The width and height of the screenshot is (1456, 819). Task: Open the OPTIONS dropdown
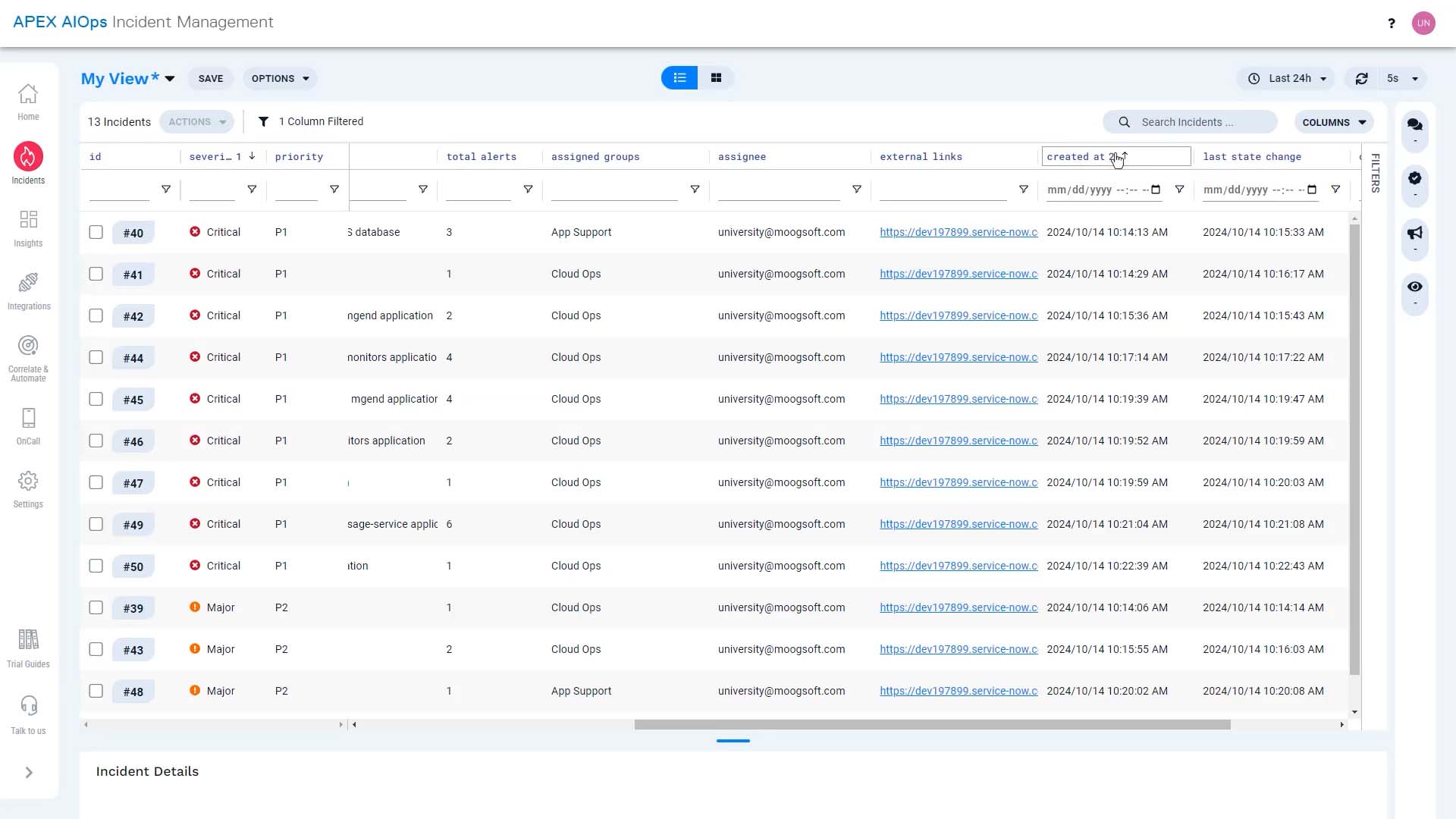280,79
